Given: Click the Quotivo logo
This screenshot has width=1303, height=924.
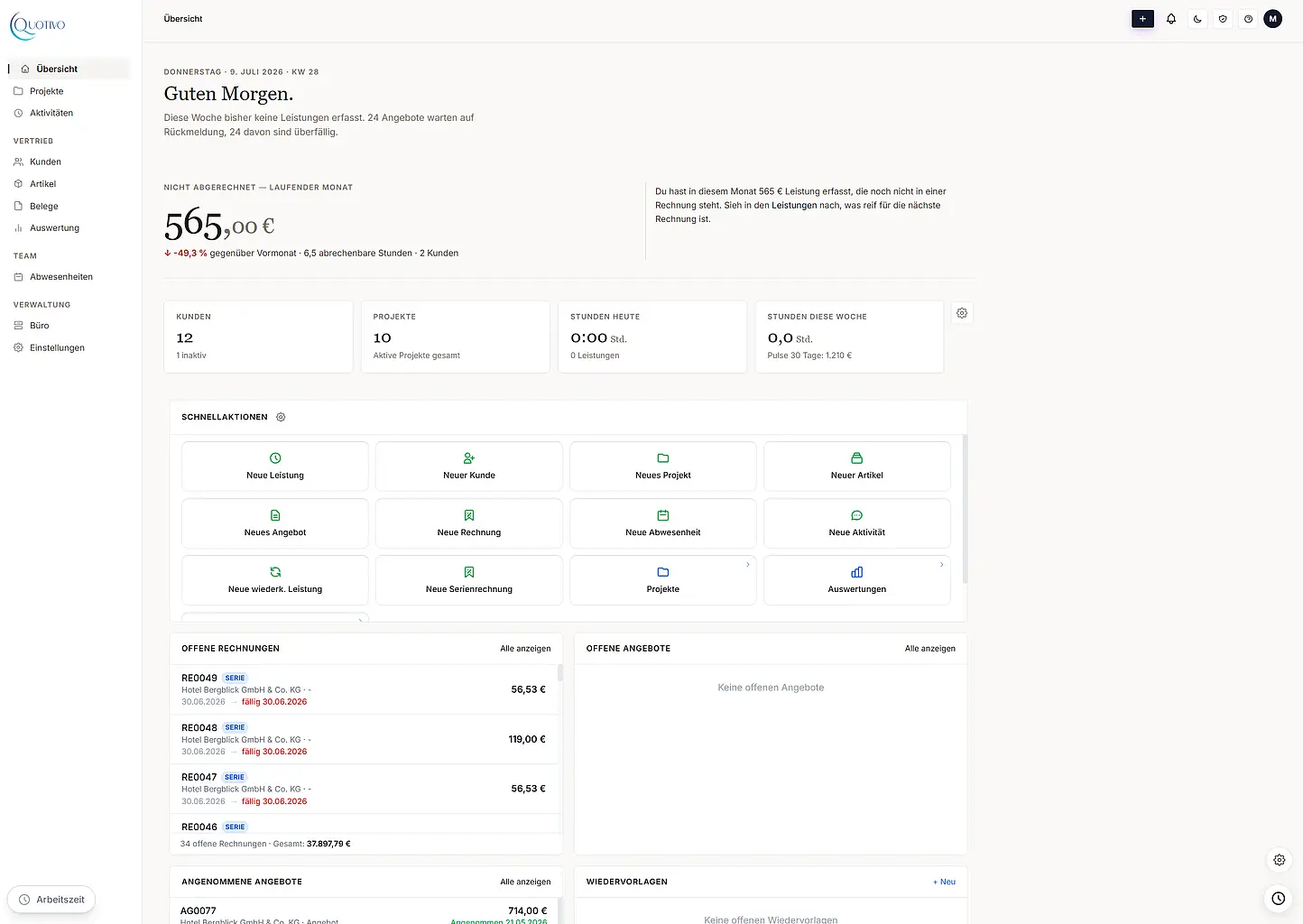Looking at the screenshot, I should (38, 25).
